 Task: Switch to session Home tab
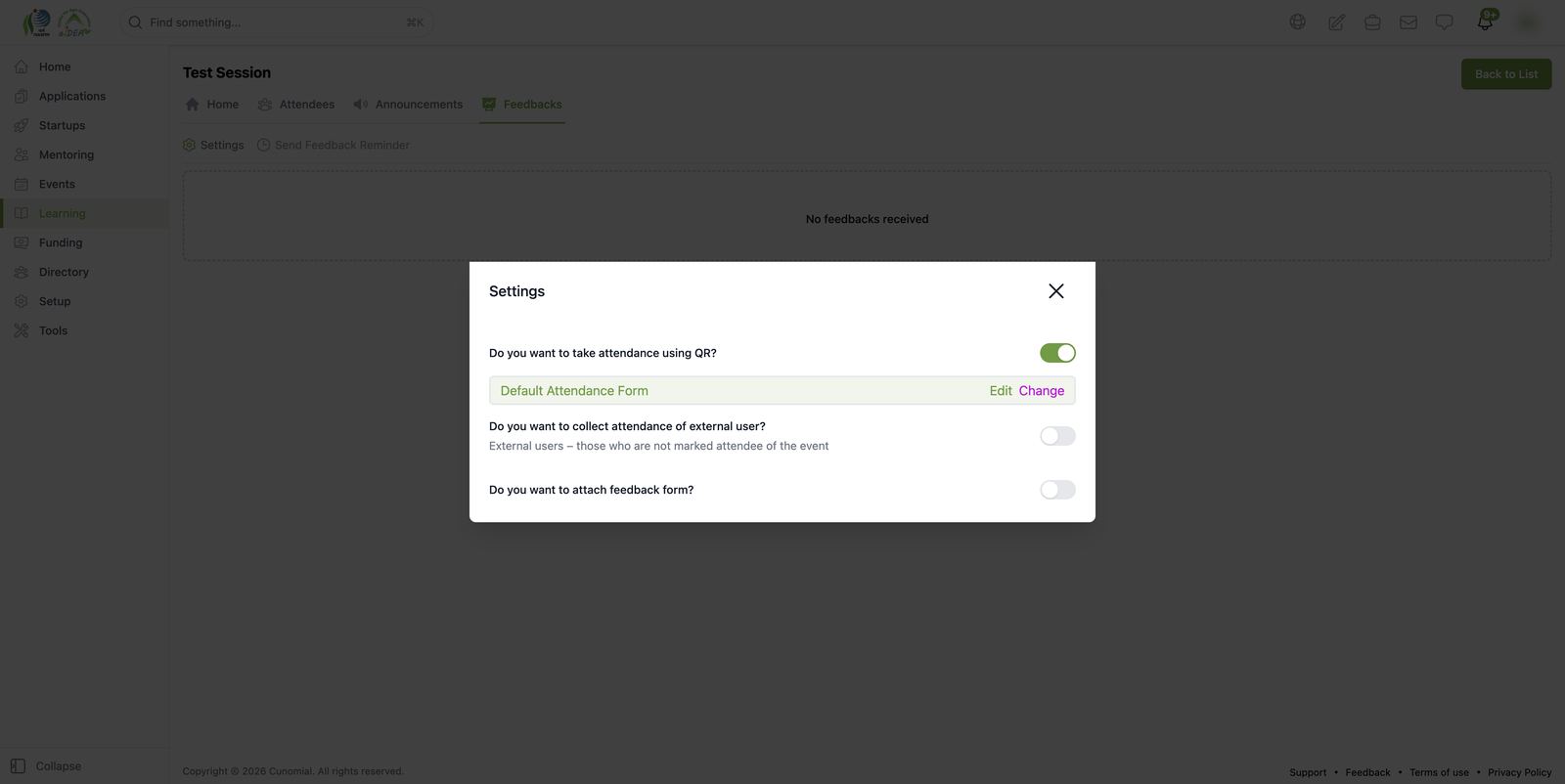[x=212, y=105]
